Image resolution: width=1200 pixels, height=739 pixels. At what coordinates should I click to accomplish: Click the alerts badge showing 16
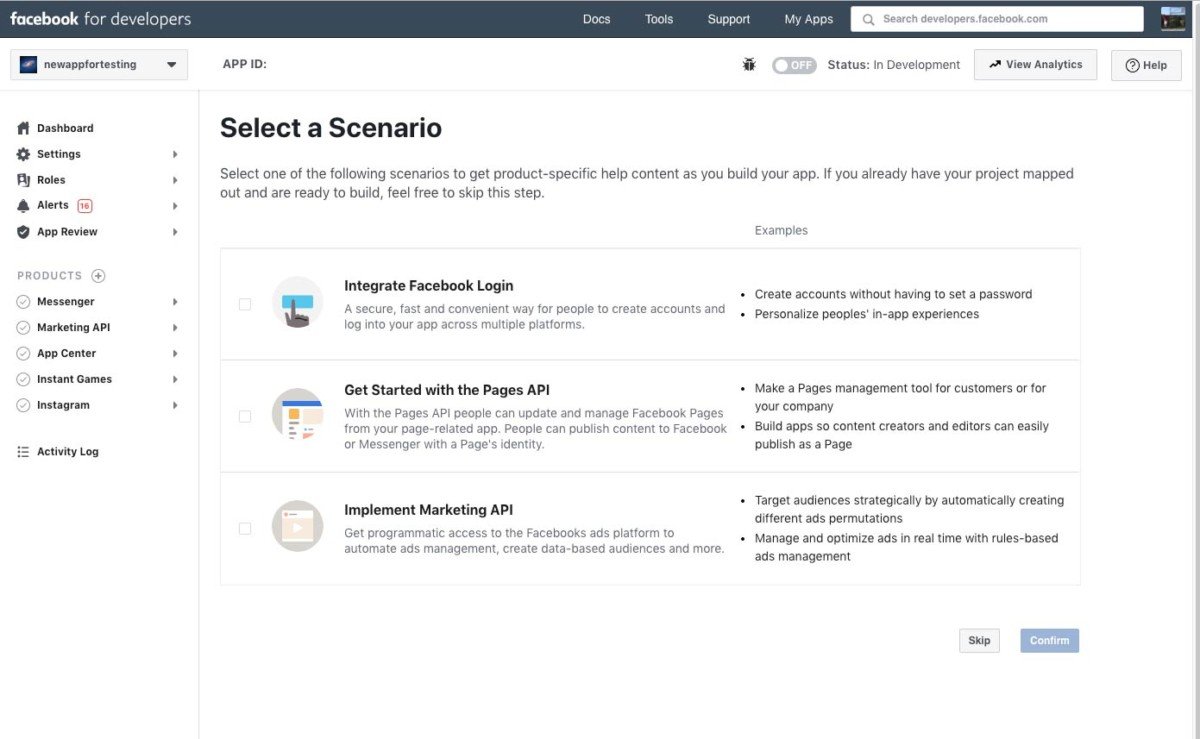pos(84,206)
